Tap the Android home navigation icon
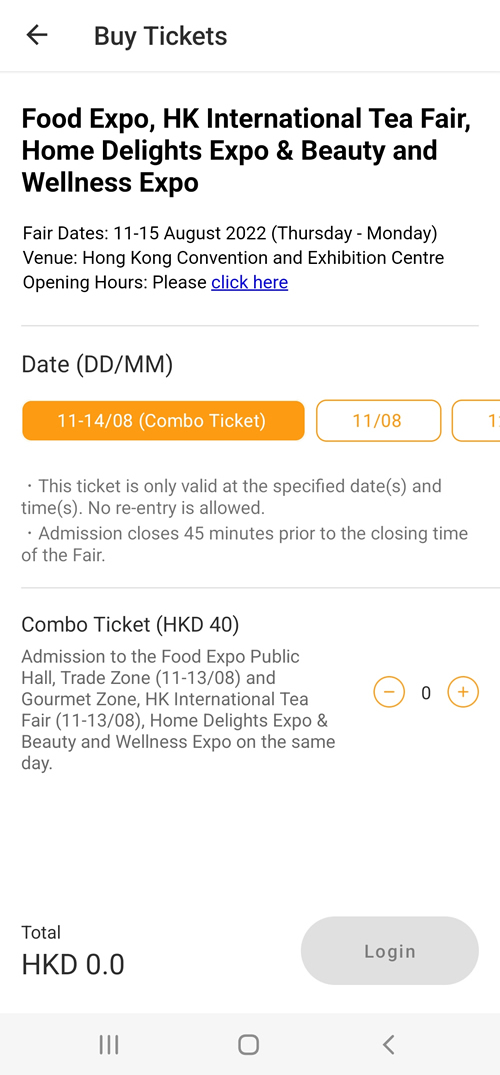This screenshot has width=500, height=1075. coord(248,1044)
